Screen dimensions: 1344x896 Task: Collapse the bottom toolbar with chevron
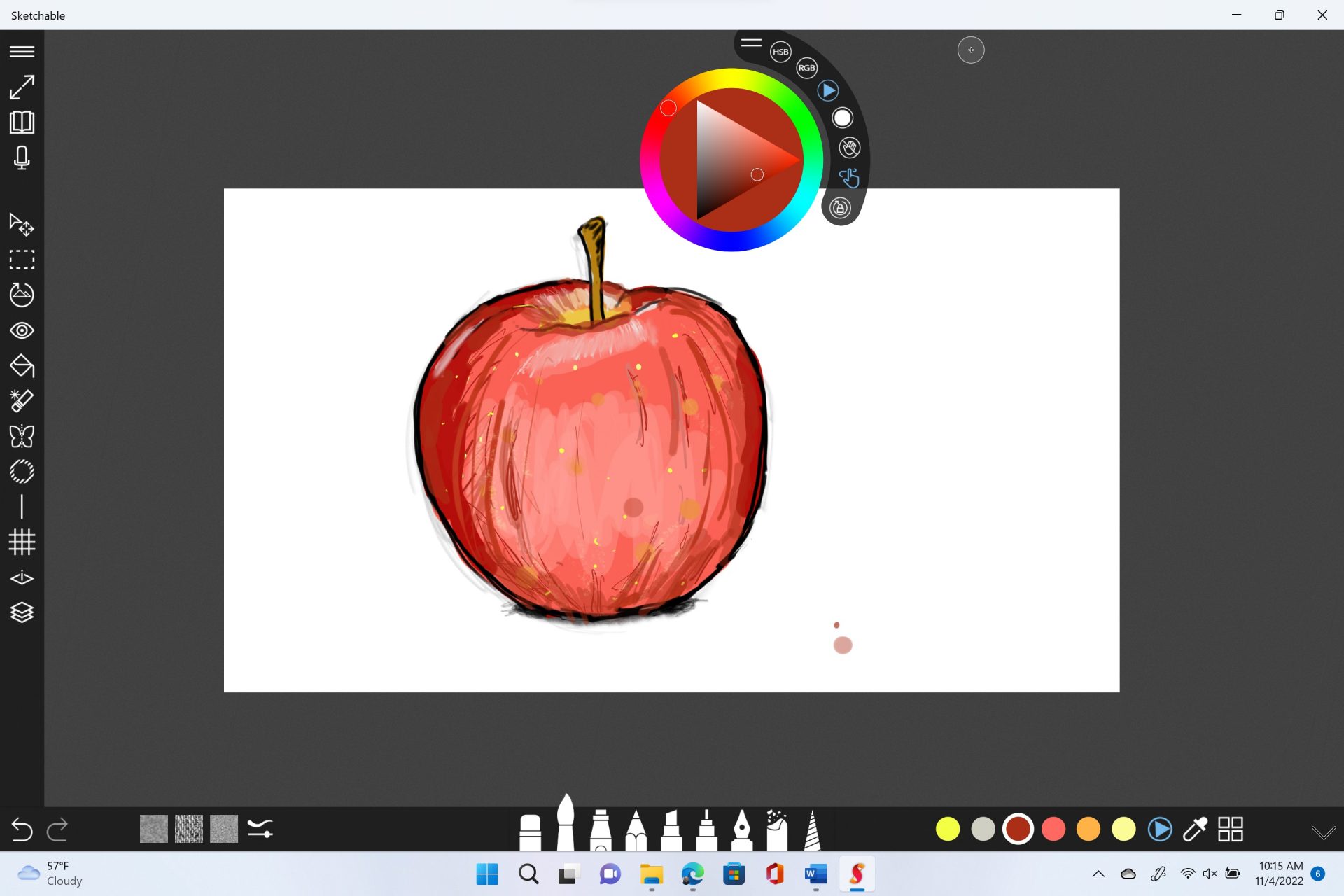pyautogui.click(x=1323, y=832)
